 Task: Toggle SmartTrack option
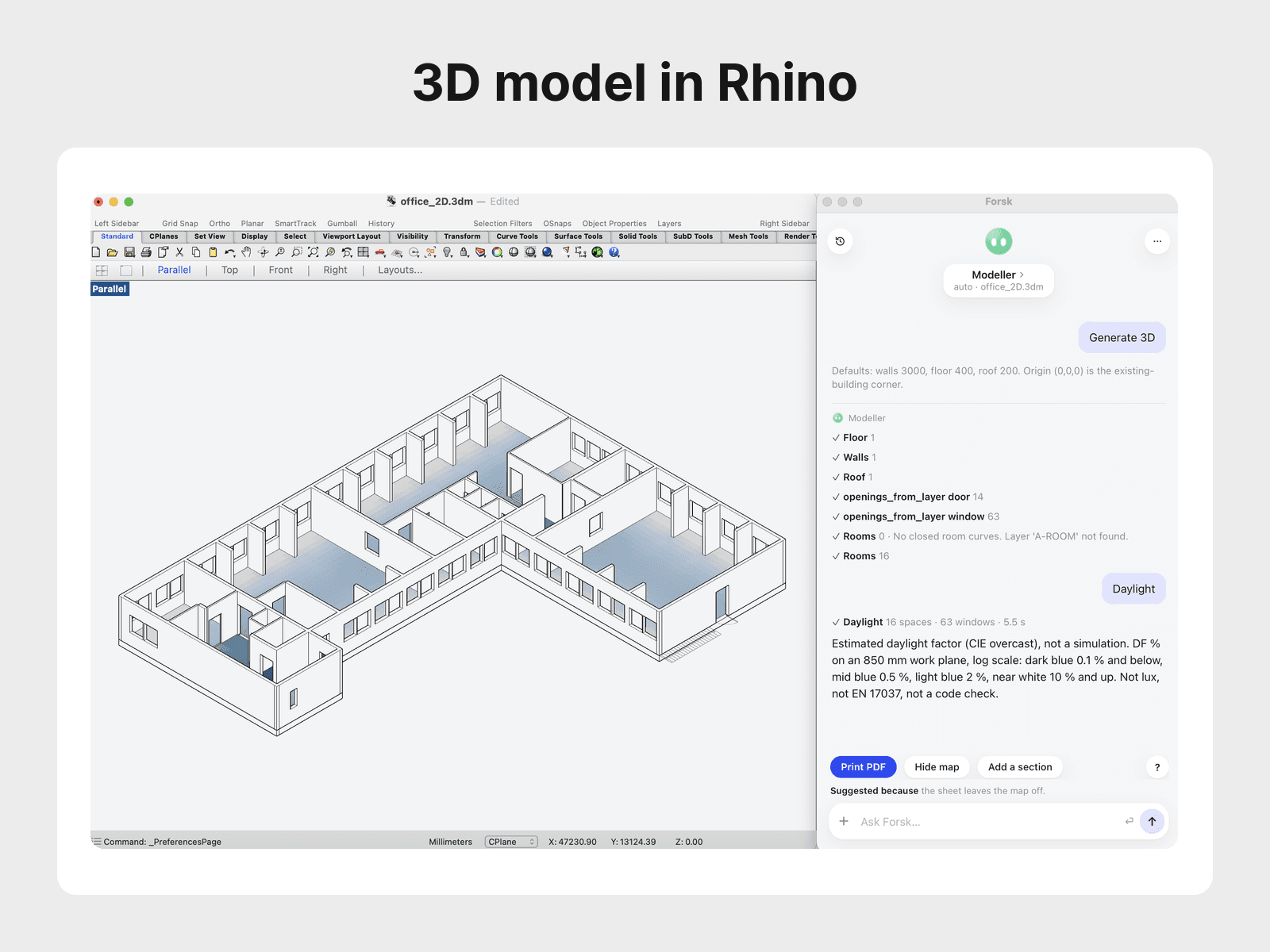(295, 224)
